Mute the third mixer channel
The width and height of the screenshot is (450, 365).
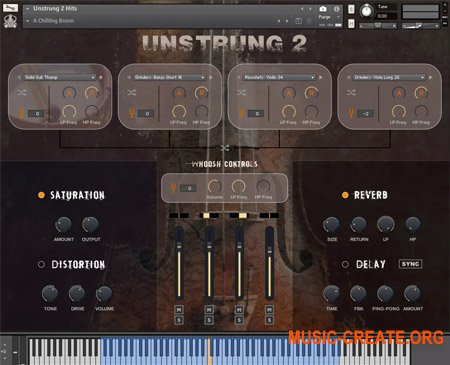[x=239, y=310]
